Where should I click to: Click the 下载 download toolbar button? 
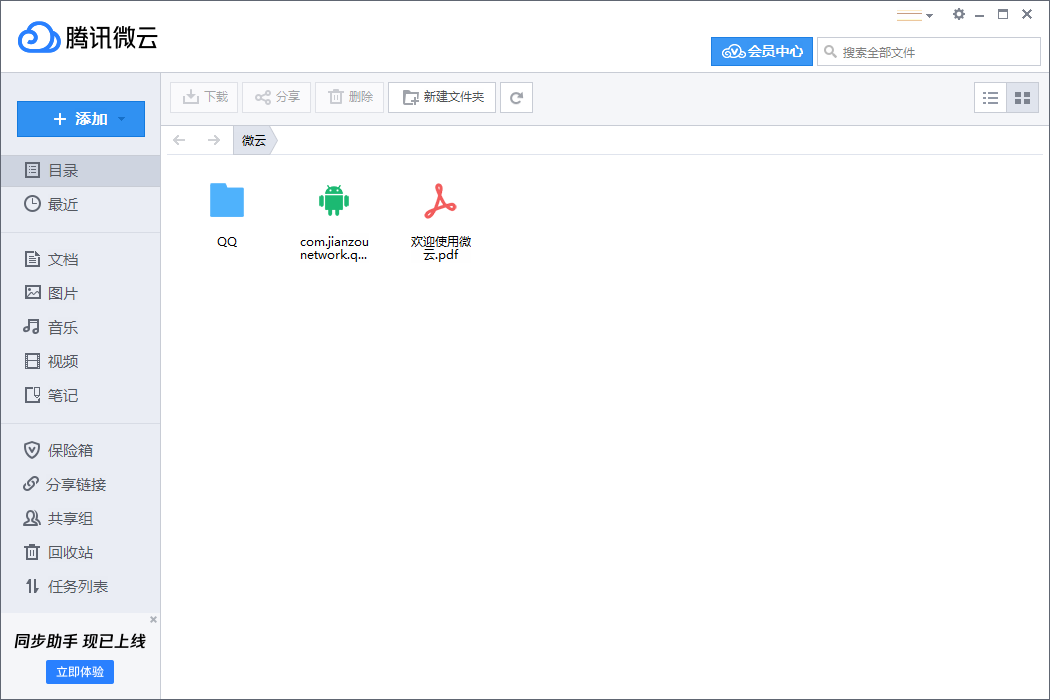click(204, 97)
